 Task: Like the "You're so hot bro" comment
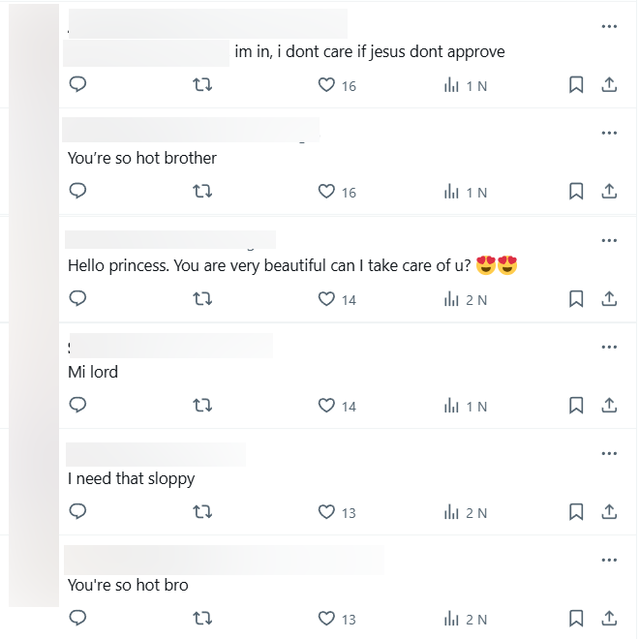326,619
